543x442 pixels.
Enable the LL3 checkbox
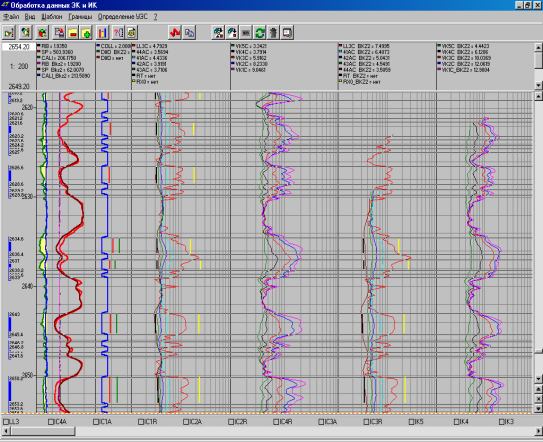click(x=6, y=422)
